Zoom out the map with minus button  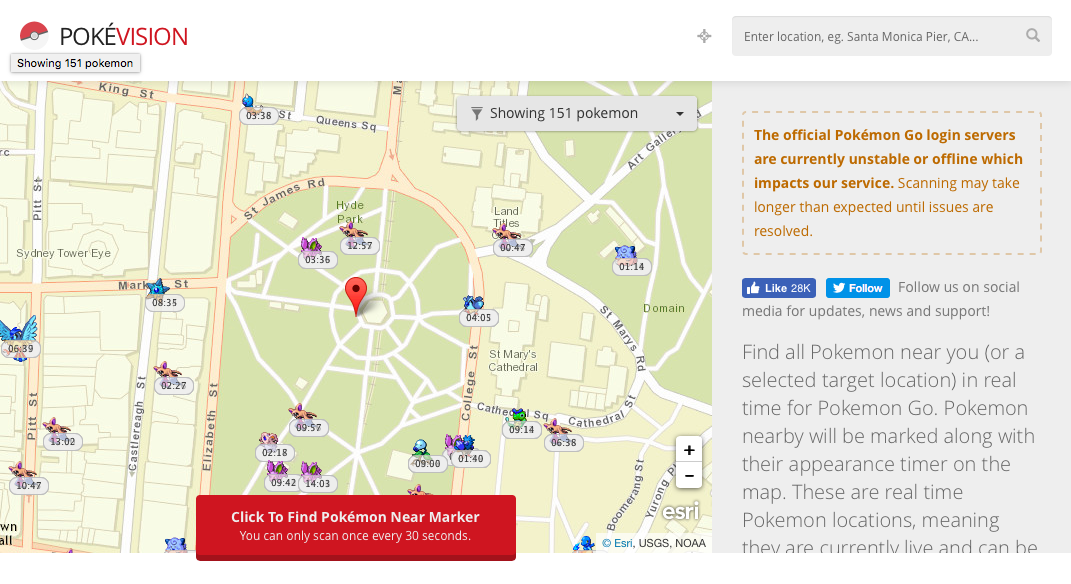688,476
